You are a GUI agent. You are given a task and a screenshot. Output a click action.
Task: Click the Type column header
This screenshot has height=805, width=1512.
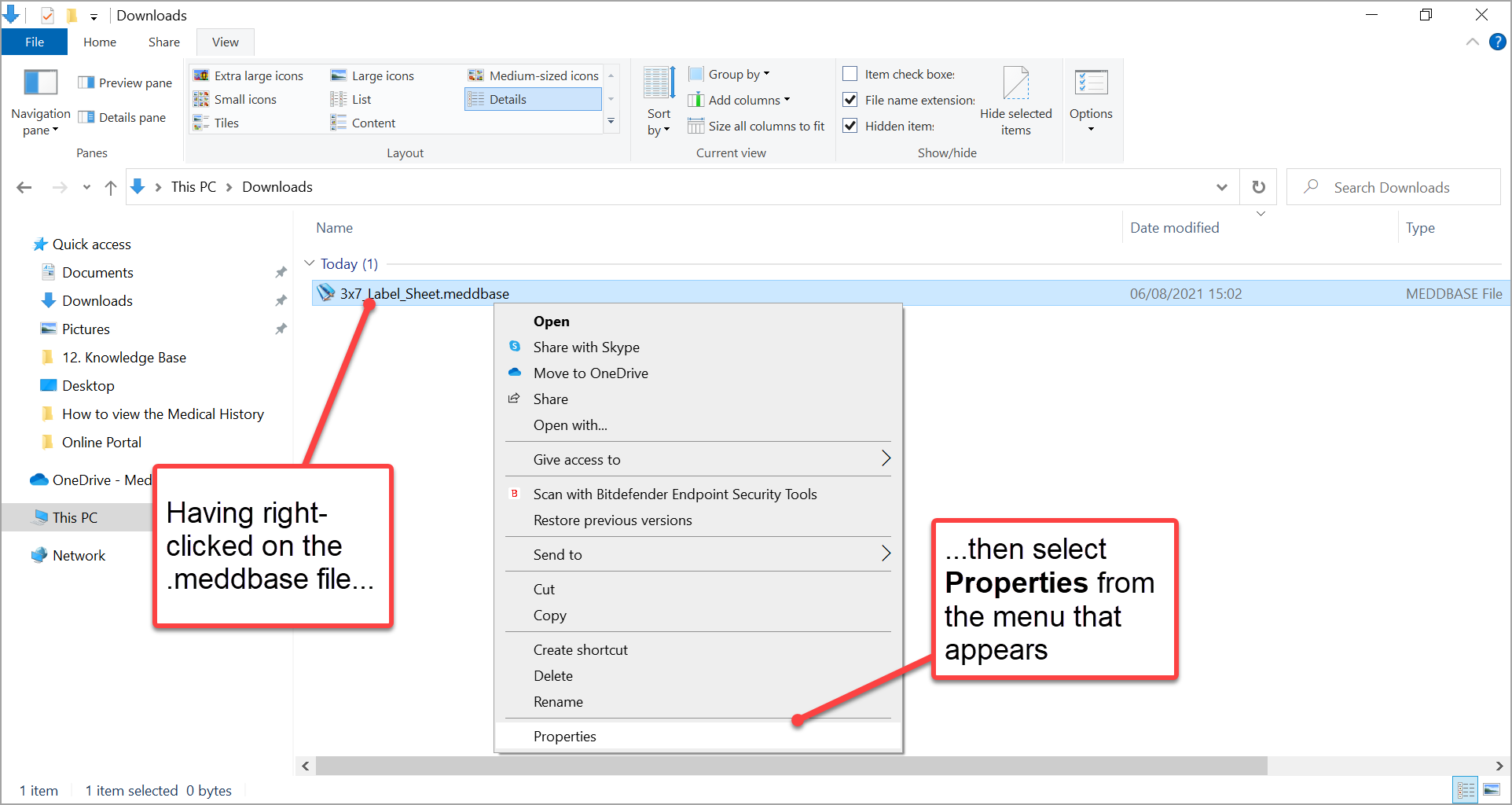[x=1420, y=228]
